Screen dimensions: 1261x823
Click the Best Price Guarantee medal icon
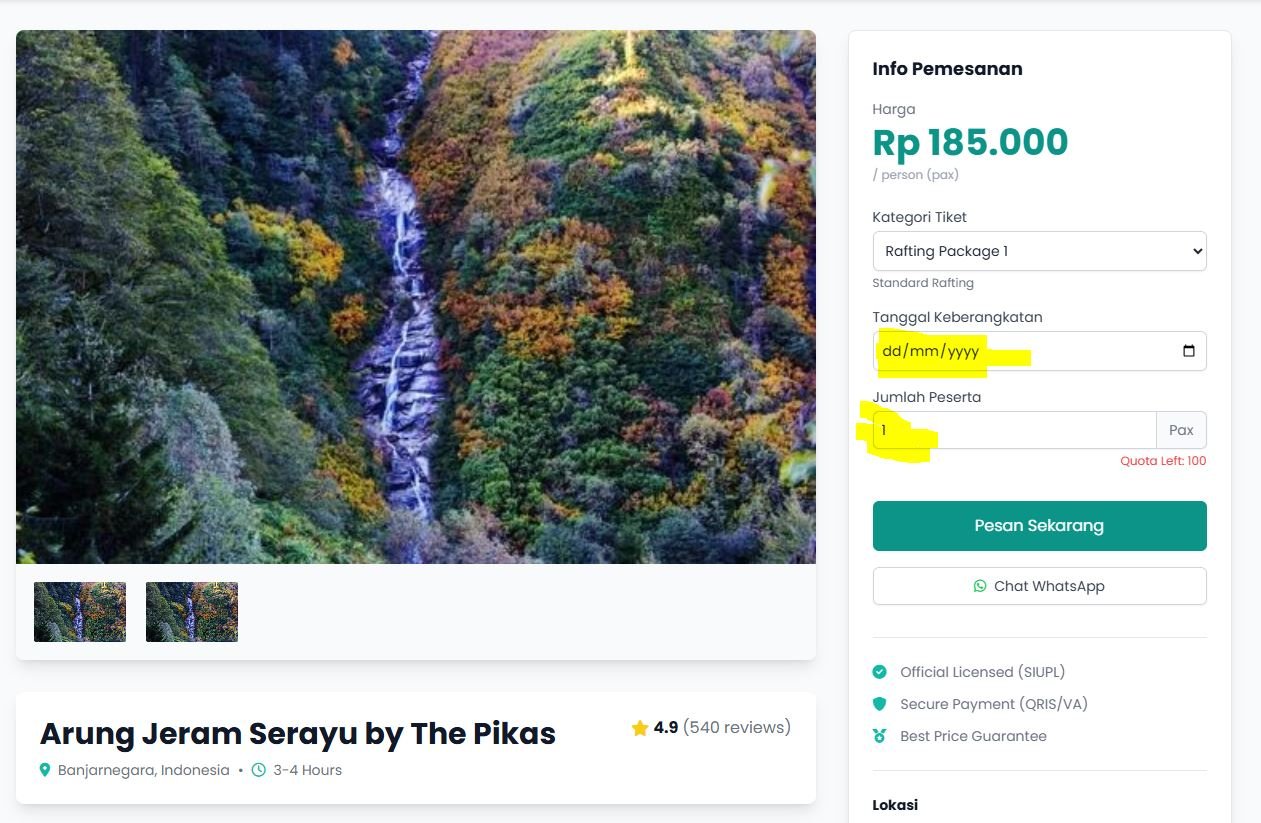881,736
